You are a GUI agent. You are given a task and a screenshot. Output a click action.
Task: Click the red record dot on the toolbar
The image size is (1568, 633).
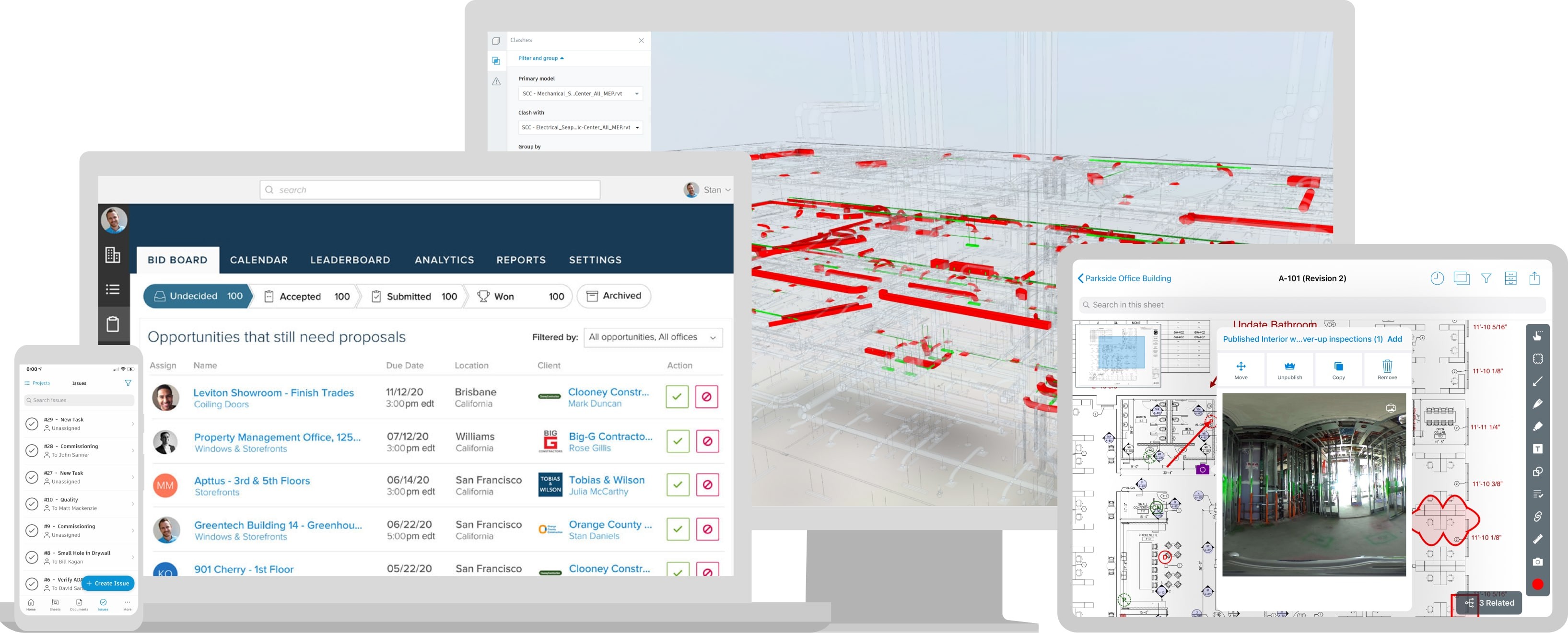pos(1538,584)
